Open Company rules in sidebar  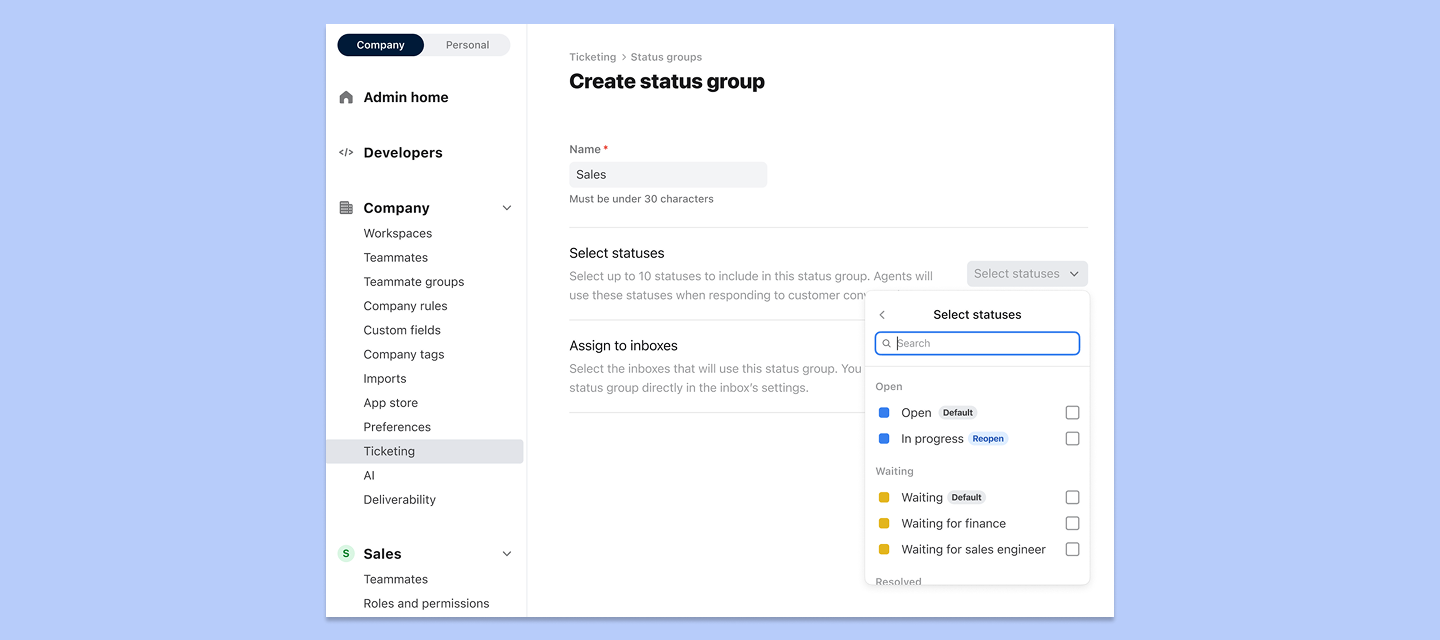tap(405, 306)
